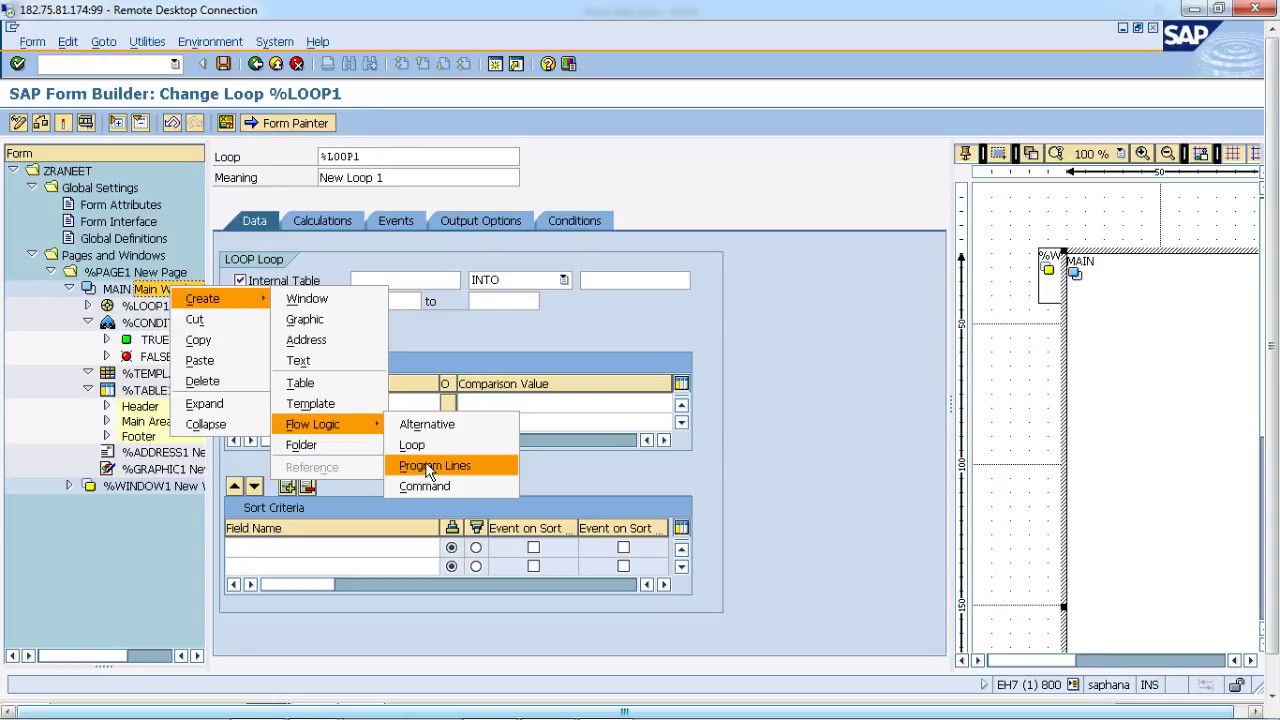
Task: Click the Sort Criteria horizontal scrollbar thumb
Action: [x=297, y=584]
